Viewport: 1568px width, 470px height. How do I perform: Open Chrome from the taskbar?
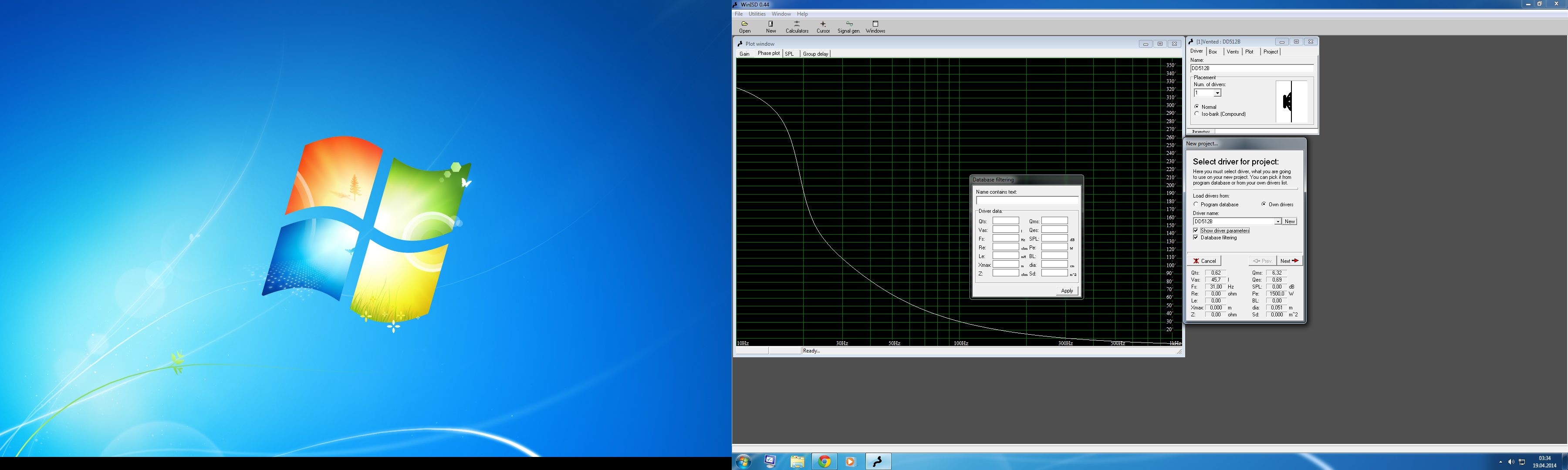pyautogui.click(x=824, y=461)
